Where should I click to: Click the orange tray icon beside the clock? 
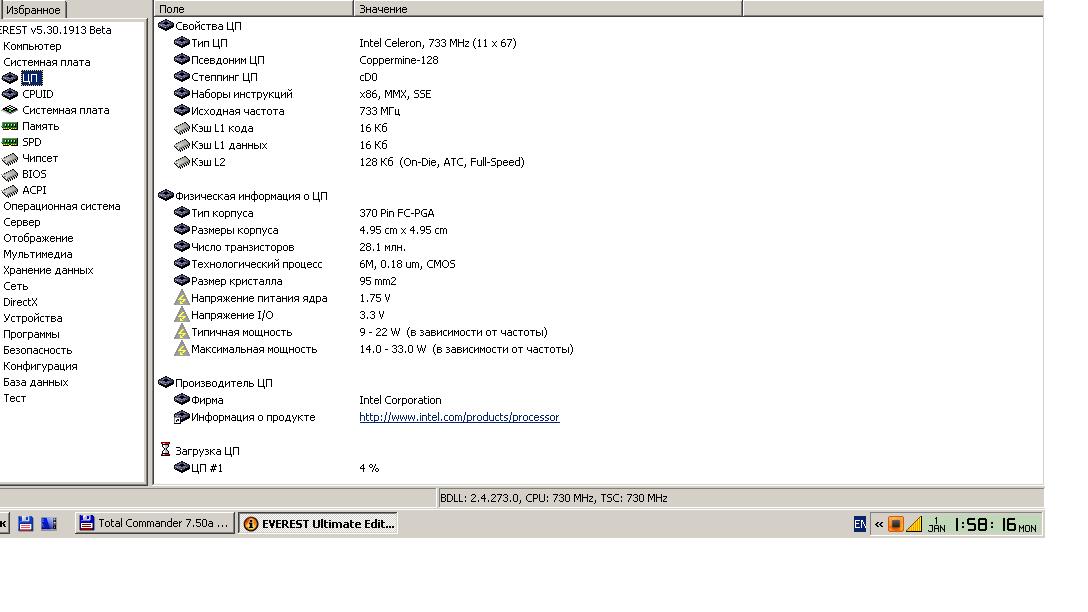896,524
